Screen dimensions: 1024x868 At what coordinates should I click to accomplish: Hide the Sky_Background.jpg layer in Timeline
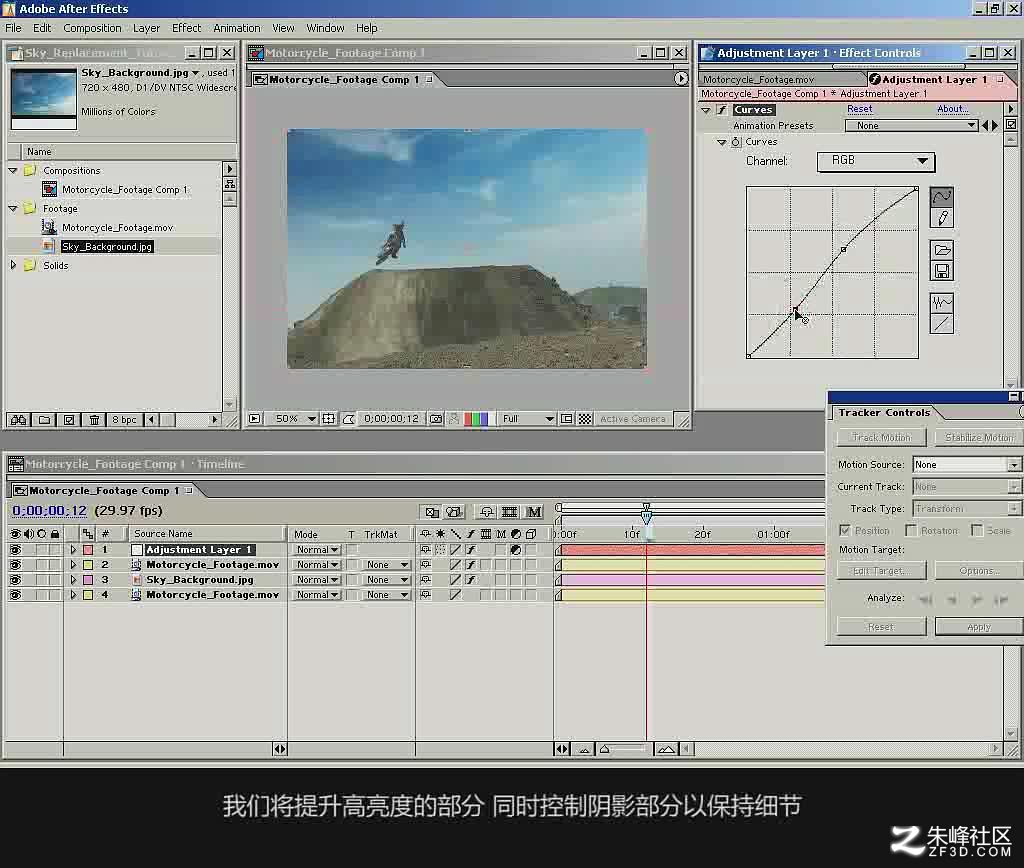(15, 580)
